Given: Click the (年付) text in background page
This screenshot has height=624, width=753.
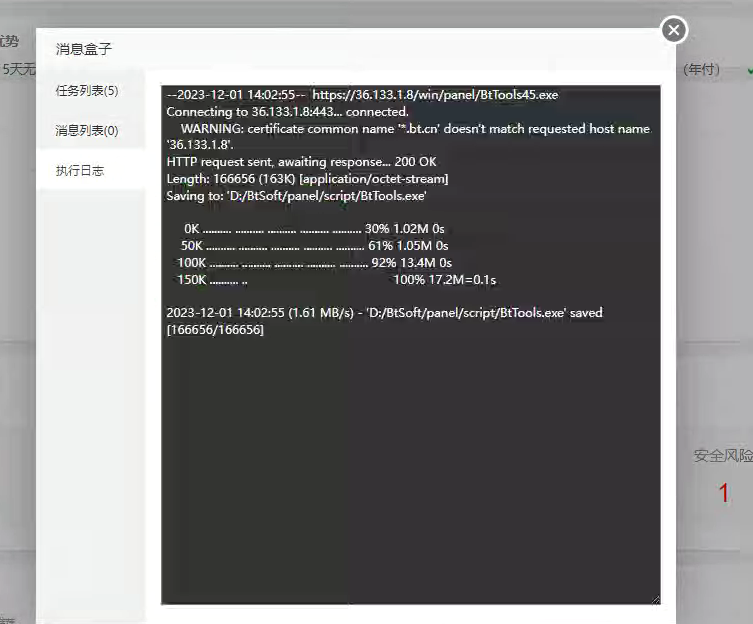Looking at the screenshot, I should [702, 70].
